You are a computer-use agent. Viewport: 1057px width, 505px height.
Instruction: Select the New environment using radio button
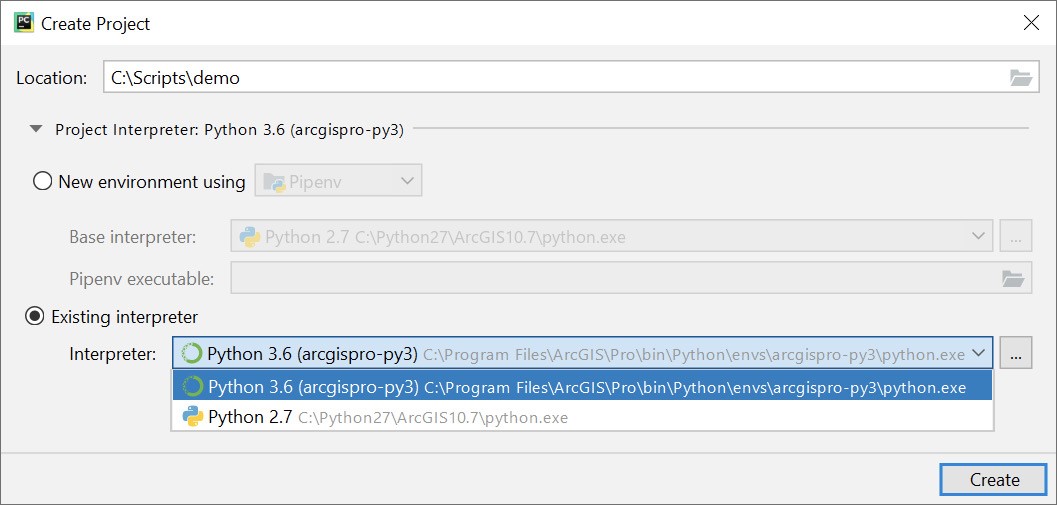pos(42,181)
